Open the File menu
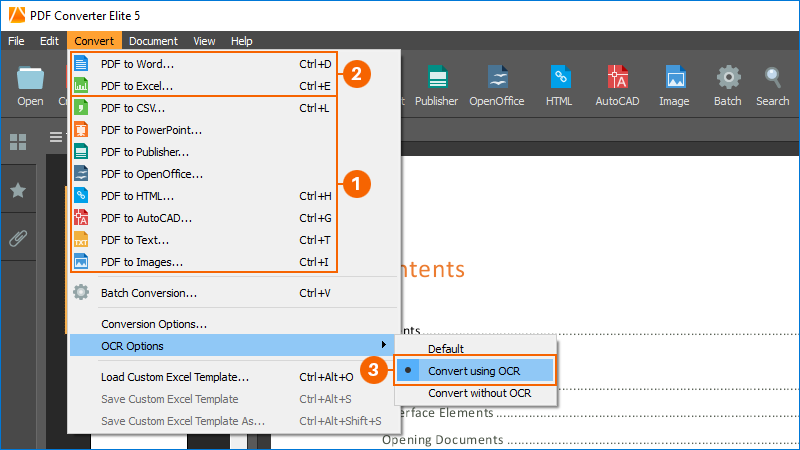Viewport: 800px width, 450px height. pos(16,41)
